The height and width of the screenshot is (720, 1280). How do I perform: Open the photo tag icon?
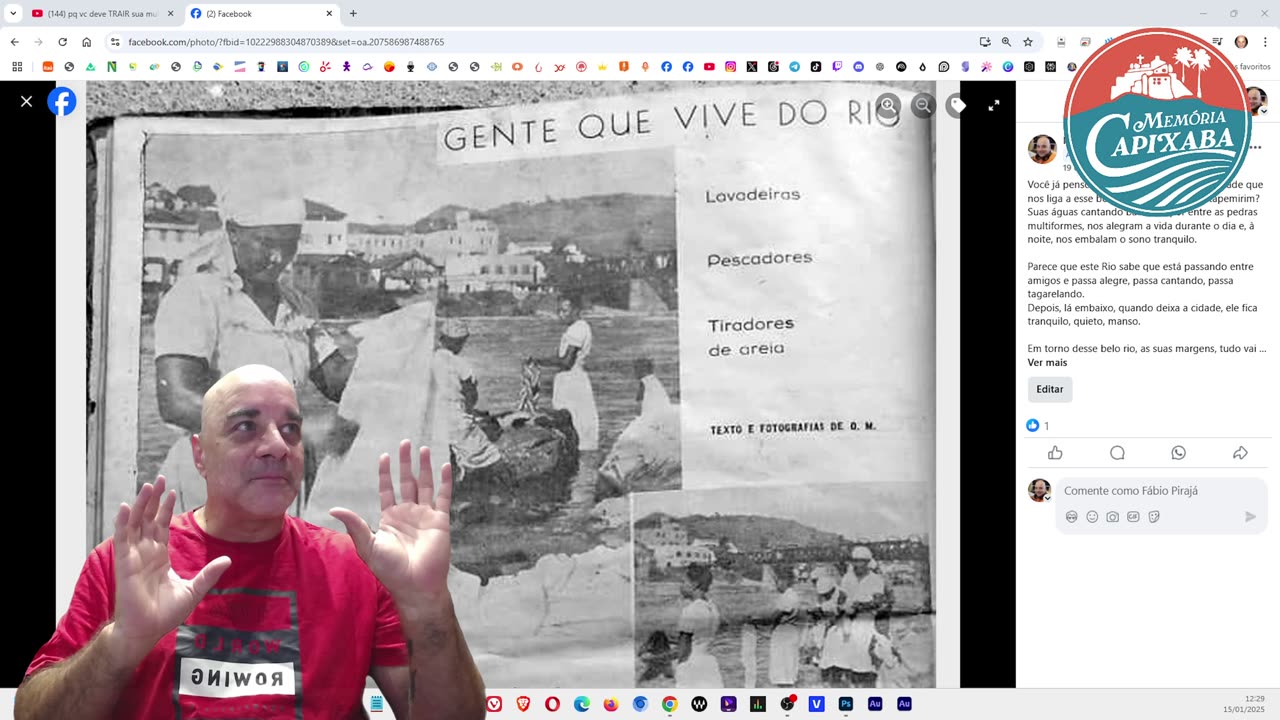click(x=958, y=105)
